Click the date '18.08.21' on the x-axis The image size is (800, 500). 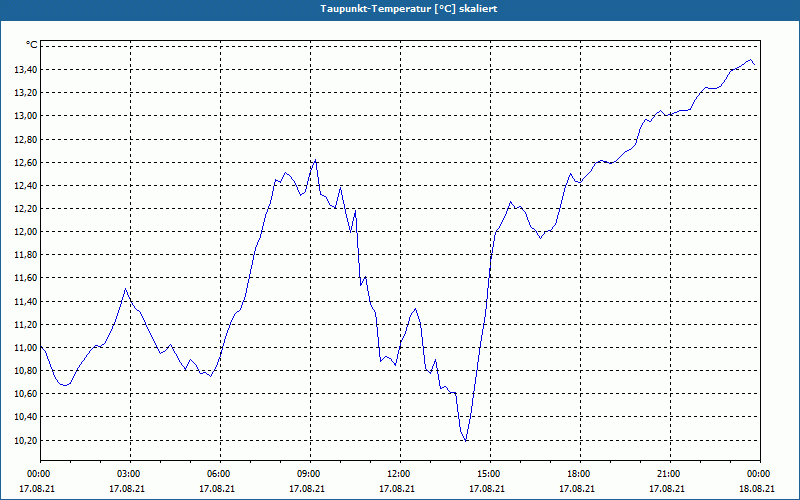(757, 488)
